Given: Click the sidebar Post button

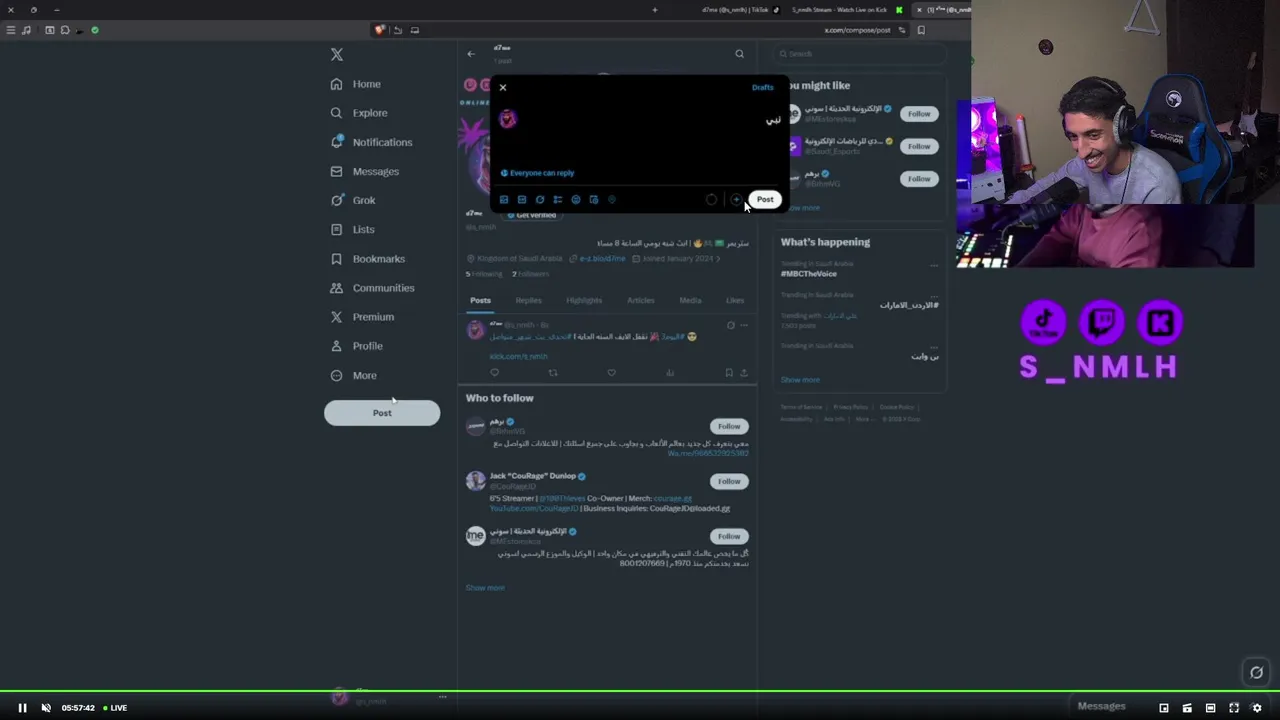Looking at the screenshot, I should [x=382, y=413].
